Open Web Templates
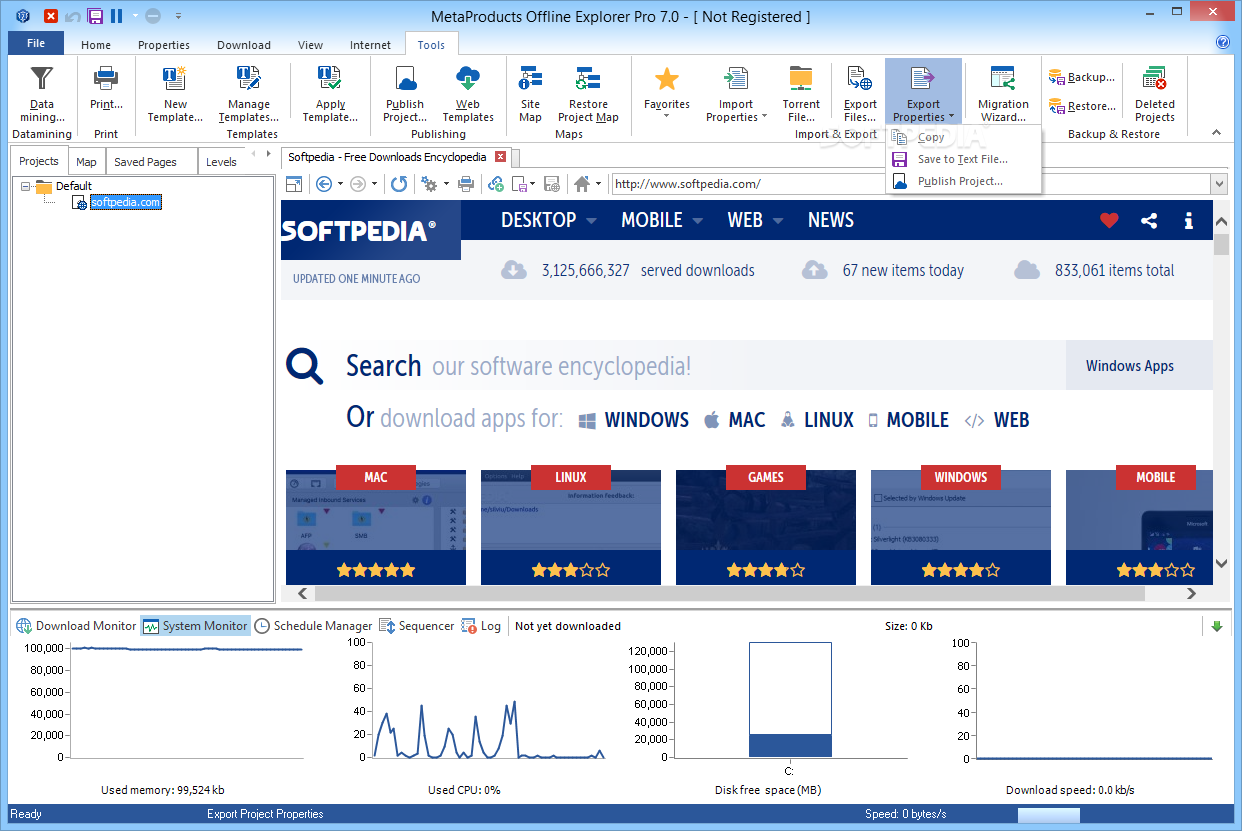This screenshot has height=831, width=1242. 468,93
